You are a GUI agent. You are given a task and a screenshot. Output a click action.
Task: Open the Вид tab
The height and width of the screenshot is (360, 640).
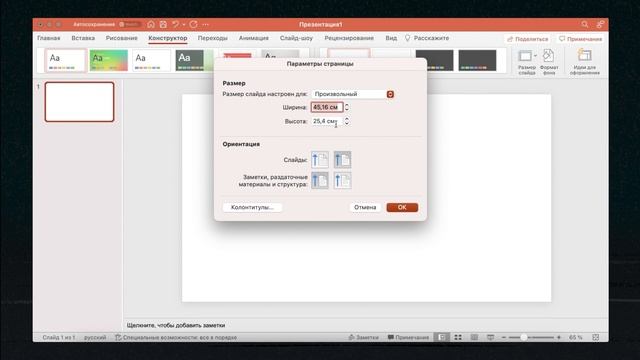pos(391,38)
